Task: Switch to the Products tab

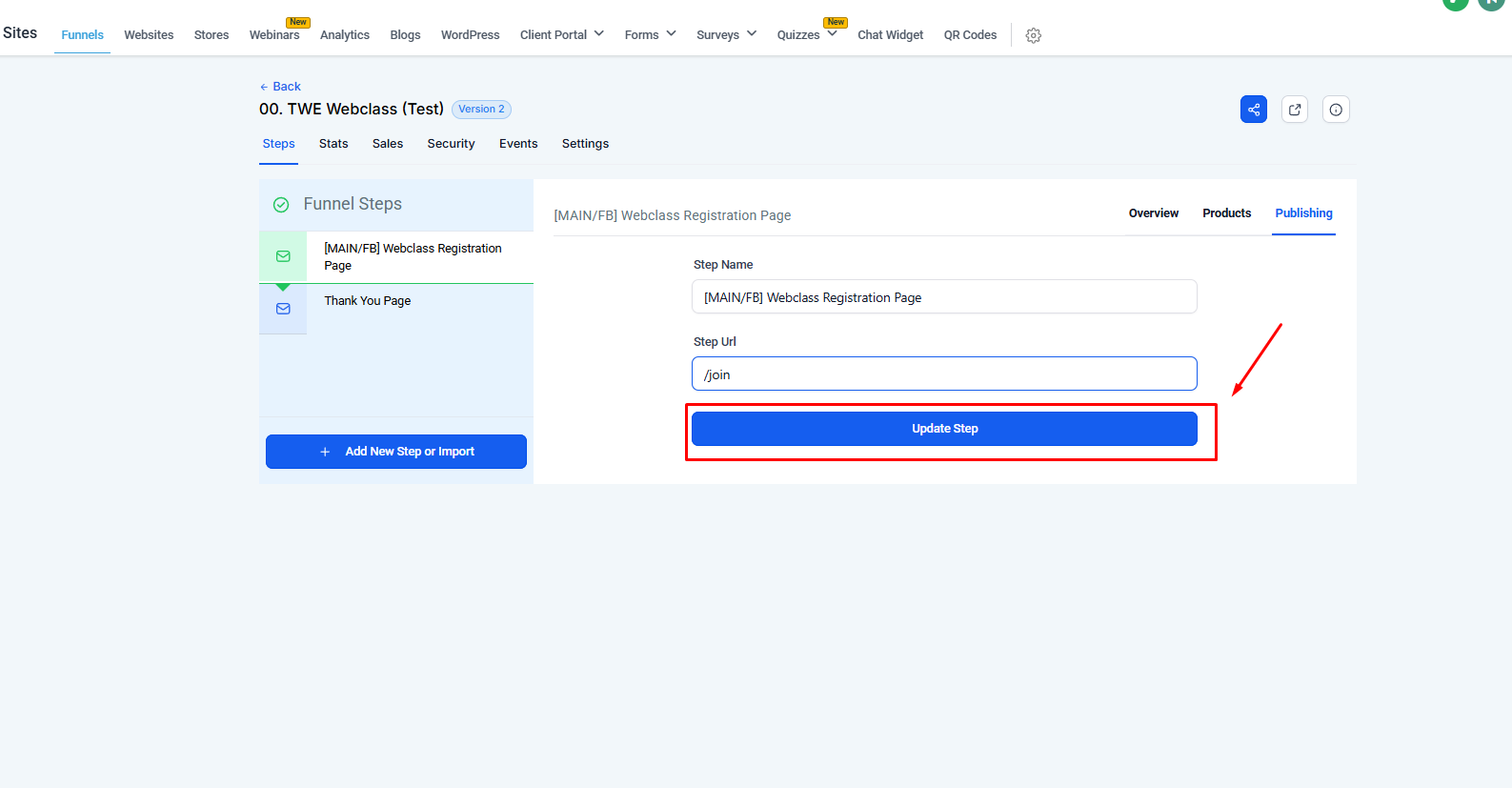Action: pos(1226,213)
